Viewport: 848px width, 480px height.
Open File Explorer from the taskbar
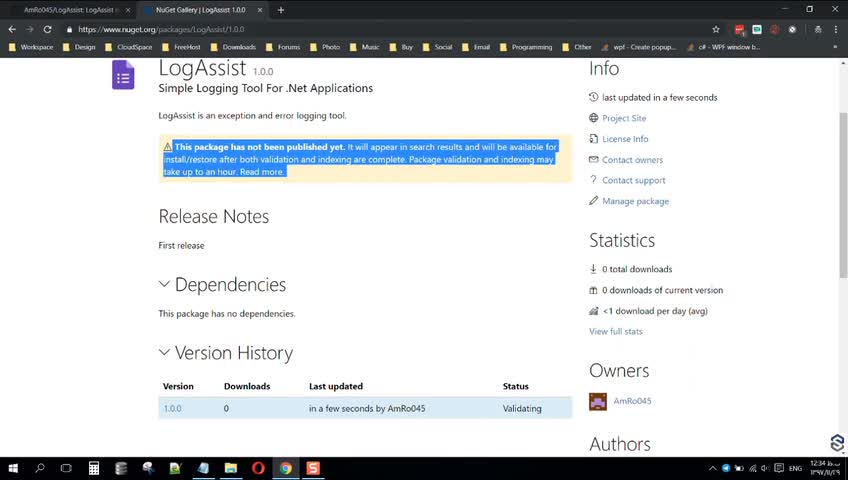(x=231, y=468)
